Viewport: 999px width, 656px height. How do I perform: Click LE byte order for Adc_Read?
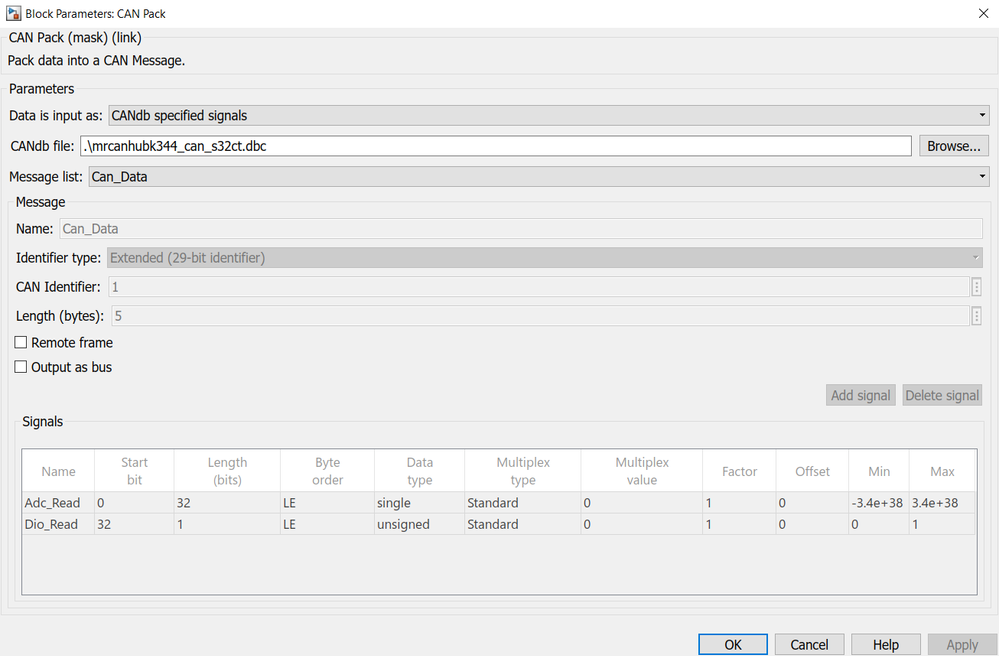pyautogui.click(x=327, y=503)
